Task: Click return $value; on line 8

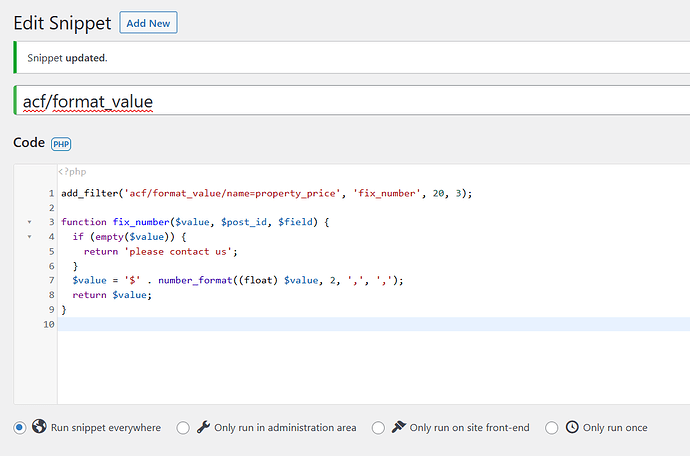Action: click(112, 295)
